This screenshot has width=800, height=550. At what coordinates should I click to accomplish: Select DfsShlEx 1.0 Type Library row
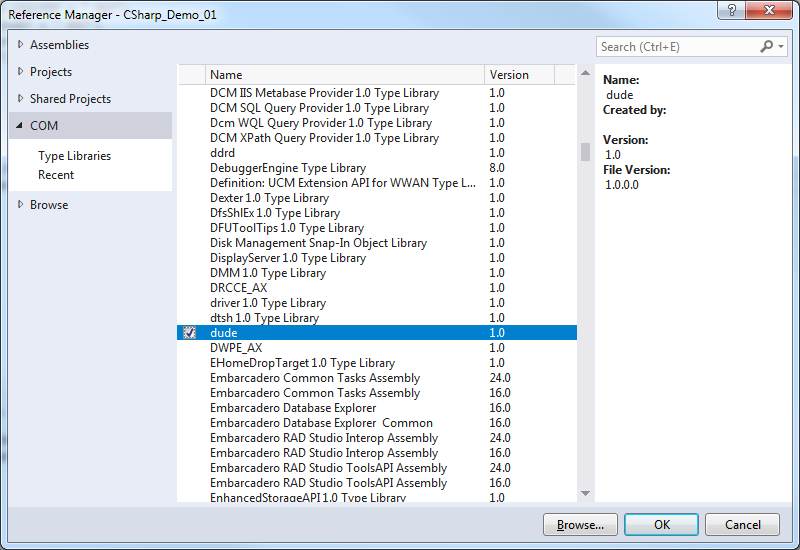pyautogui.click(x=377, y=213)
